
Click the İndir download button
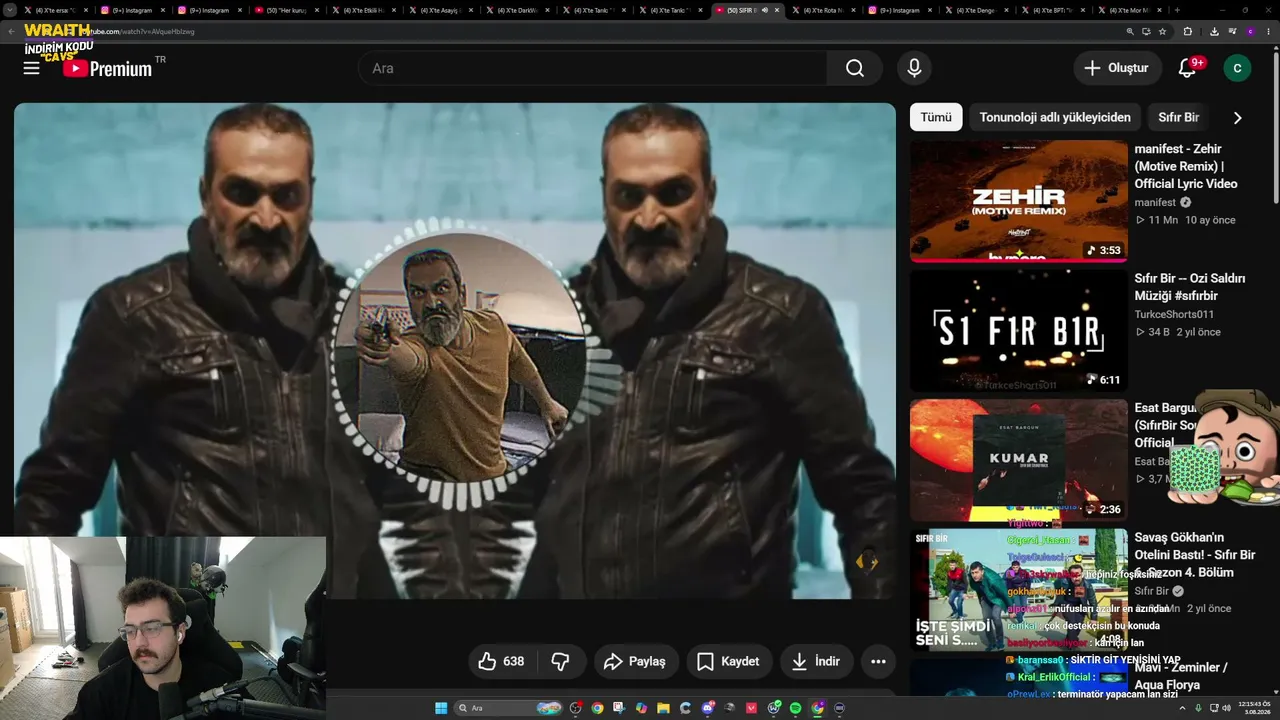pyautogui.click(x=816, y=661)
